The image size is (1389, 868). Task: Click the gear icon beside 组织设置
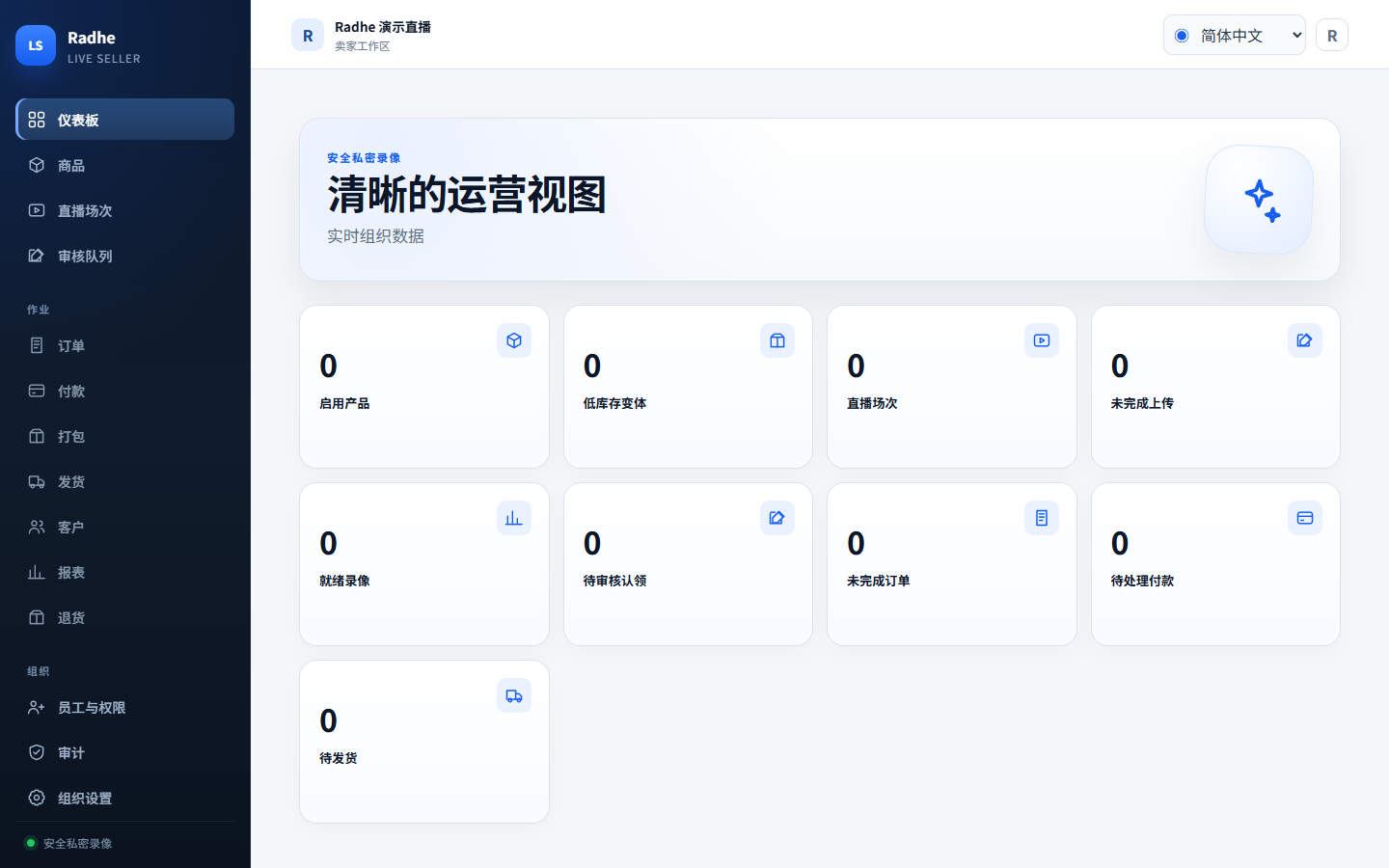(37, 798)
